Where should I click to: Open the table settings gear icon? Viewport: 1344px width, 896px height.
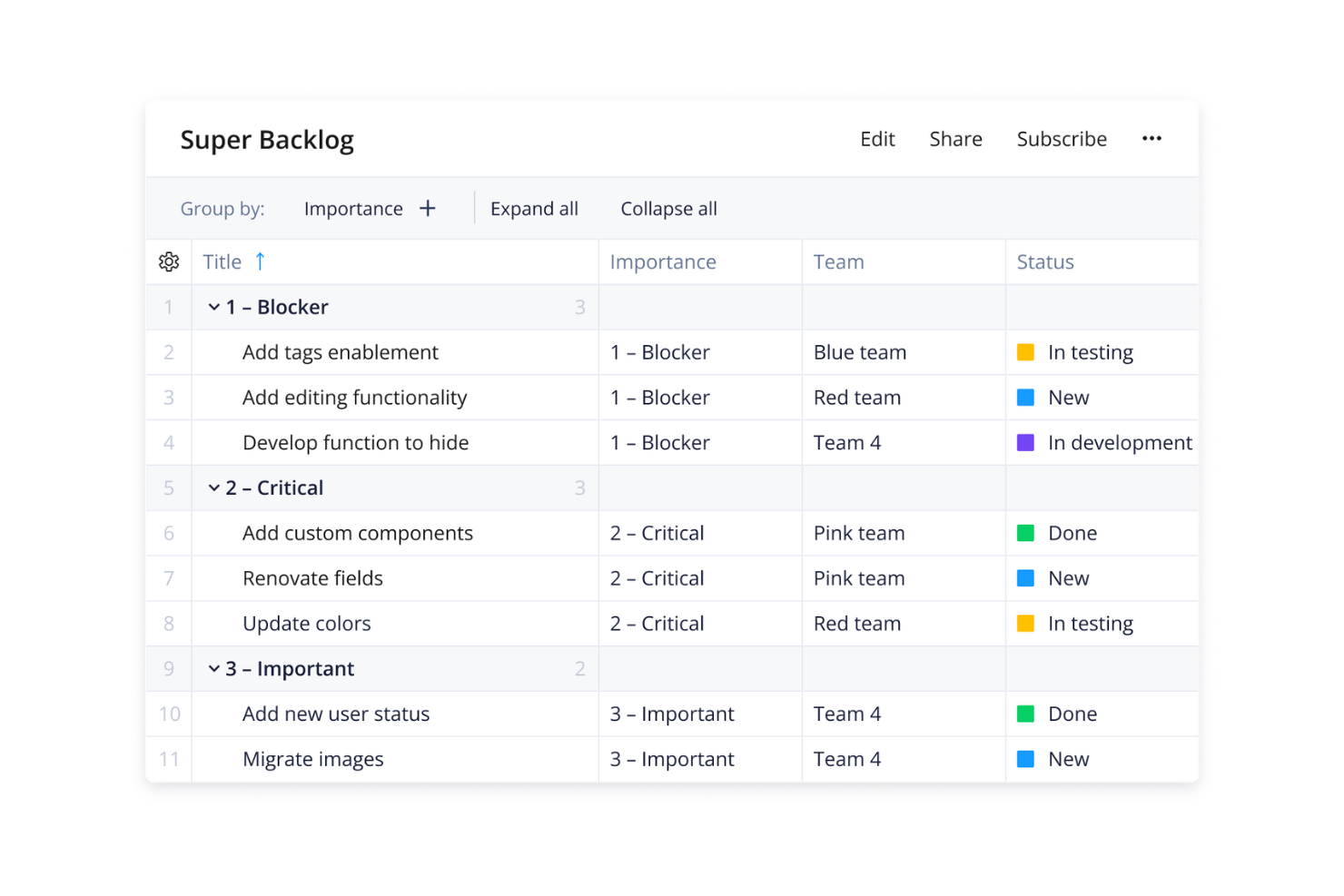coord(169,262)
